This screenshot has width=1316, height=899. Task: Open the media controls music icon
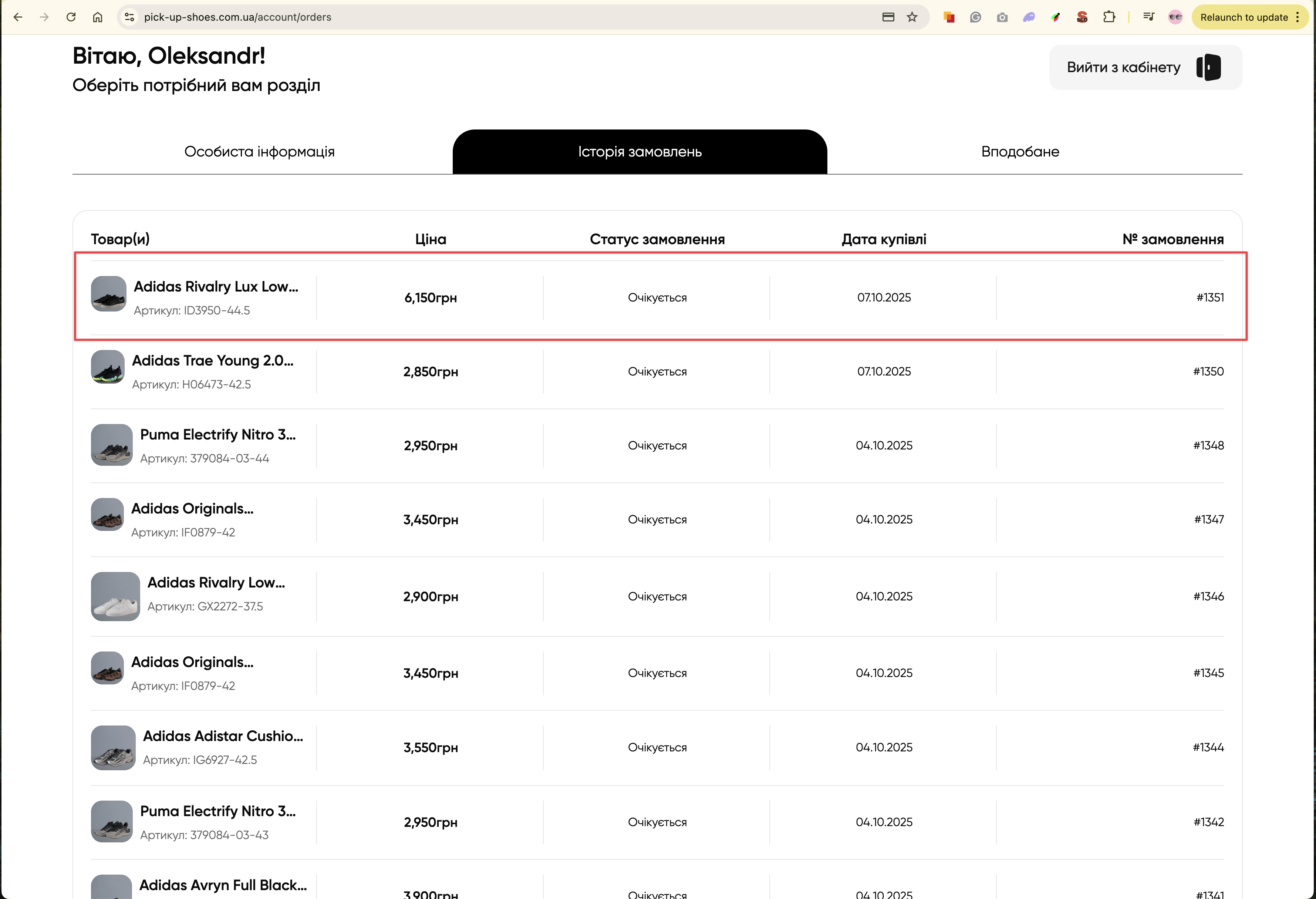(x=1148, y=17)
